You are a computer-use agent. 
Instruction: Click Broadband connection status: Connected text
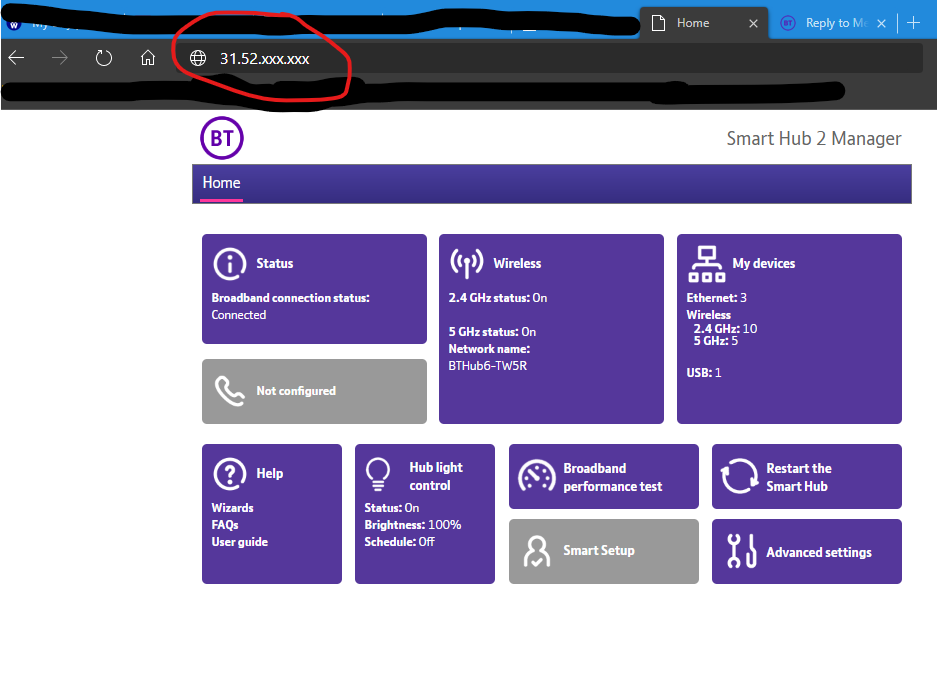(290, 306)
